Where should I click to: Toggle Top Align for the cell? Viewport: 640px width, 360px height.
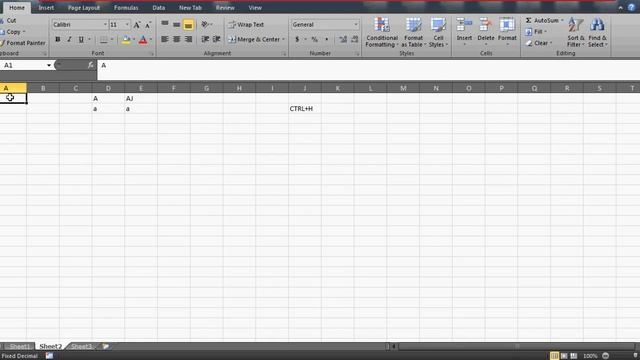pos(164,24)
